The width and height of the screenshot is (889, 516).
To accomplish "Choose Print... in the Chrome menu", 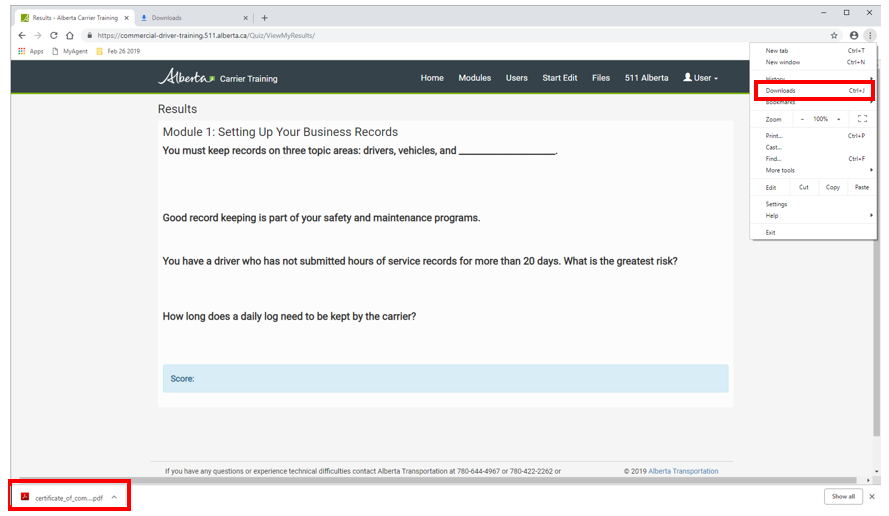I will point(814,136).
